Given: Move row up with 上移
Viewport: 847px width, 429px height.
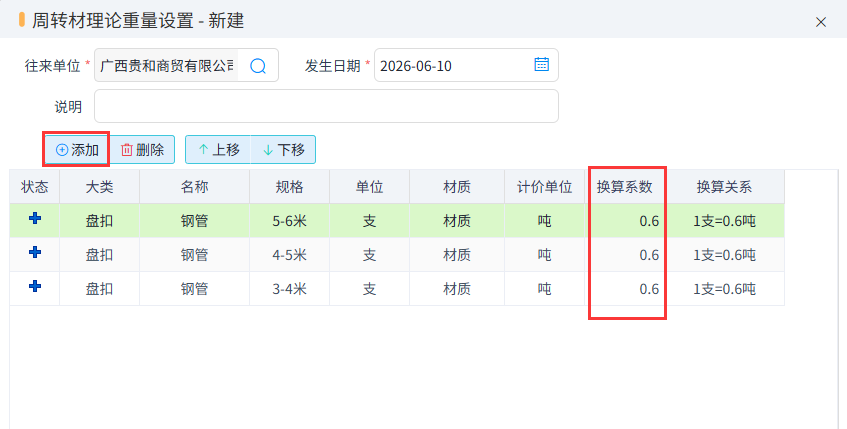Looking at the screenshot, I should (218, 150).
